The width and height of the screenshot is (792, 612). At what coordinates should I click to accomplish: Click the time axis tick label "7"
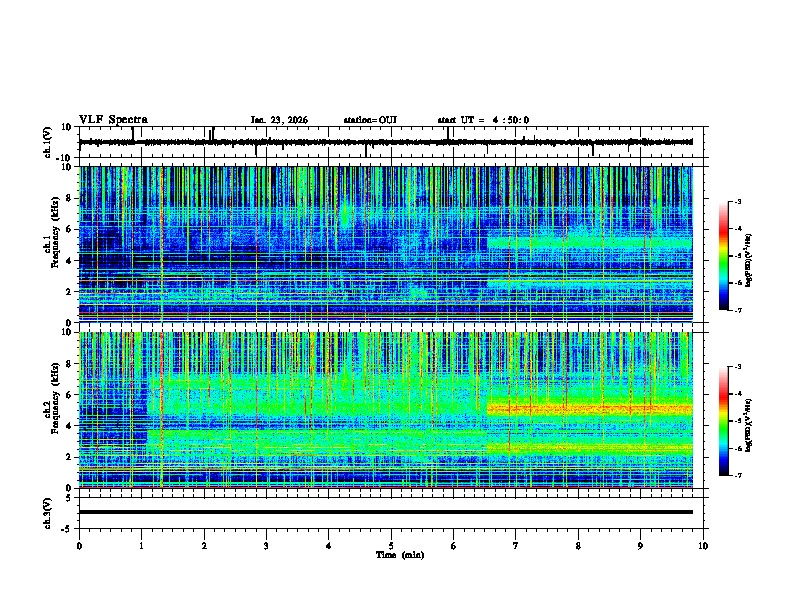516,546
